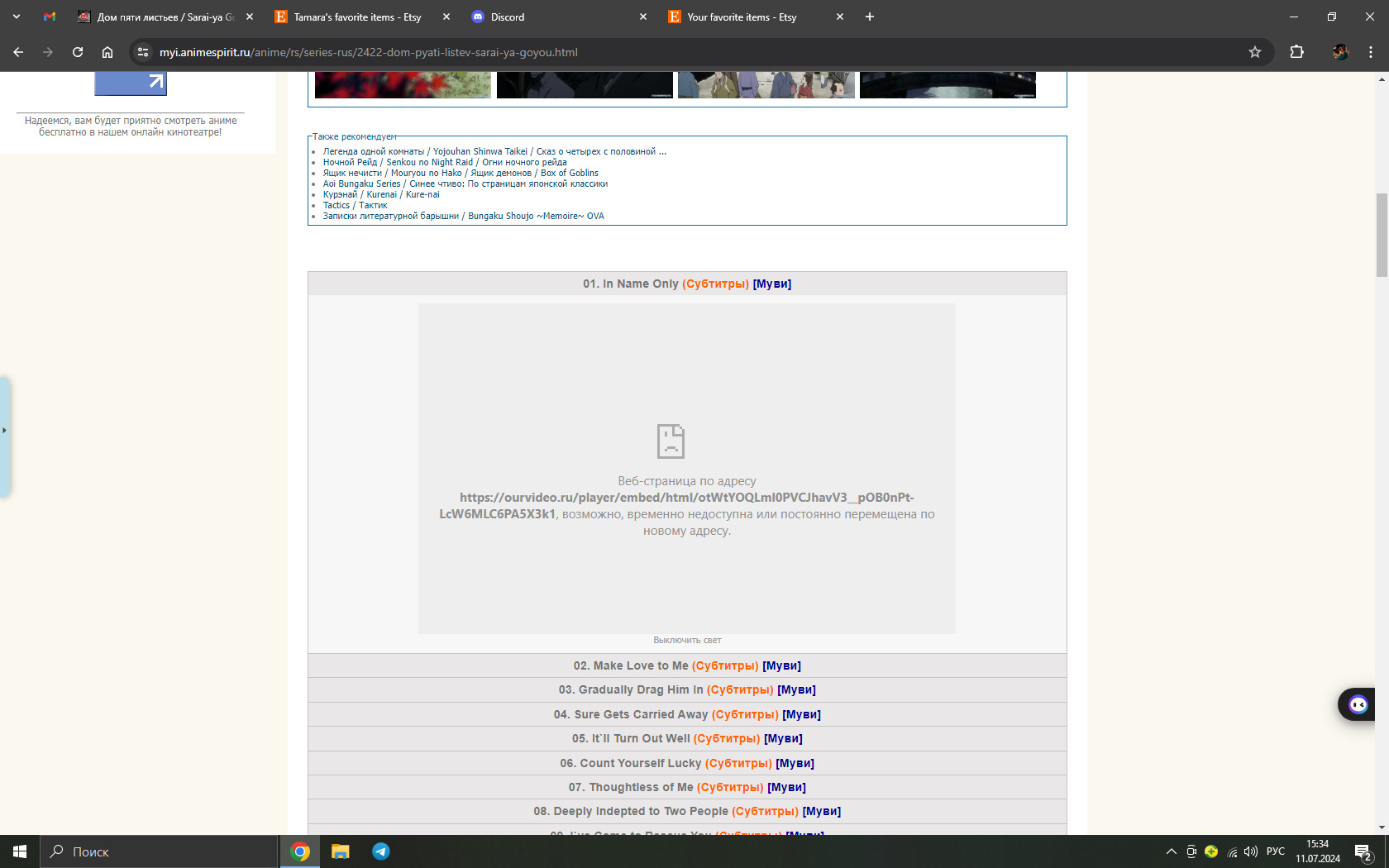Open Telegram from the taskbar
This screenshot has width=1389, height=868.
pyautogui.click(x=381, y=851)
